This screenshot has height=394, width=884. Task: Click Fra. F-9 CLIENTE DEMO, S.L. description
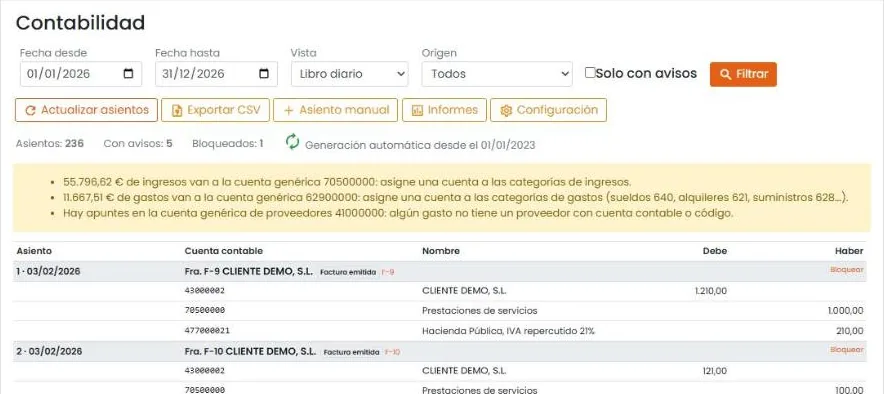(249, 271)
